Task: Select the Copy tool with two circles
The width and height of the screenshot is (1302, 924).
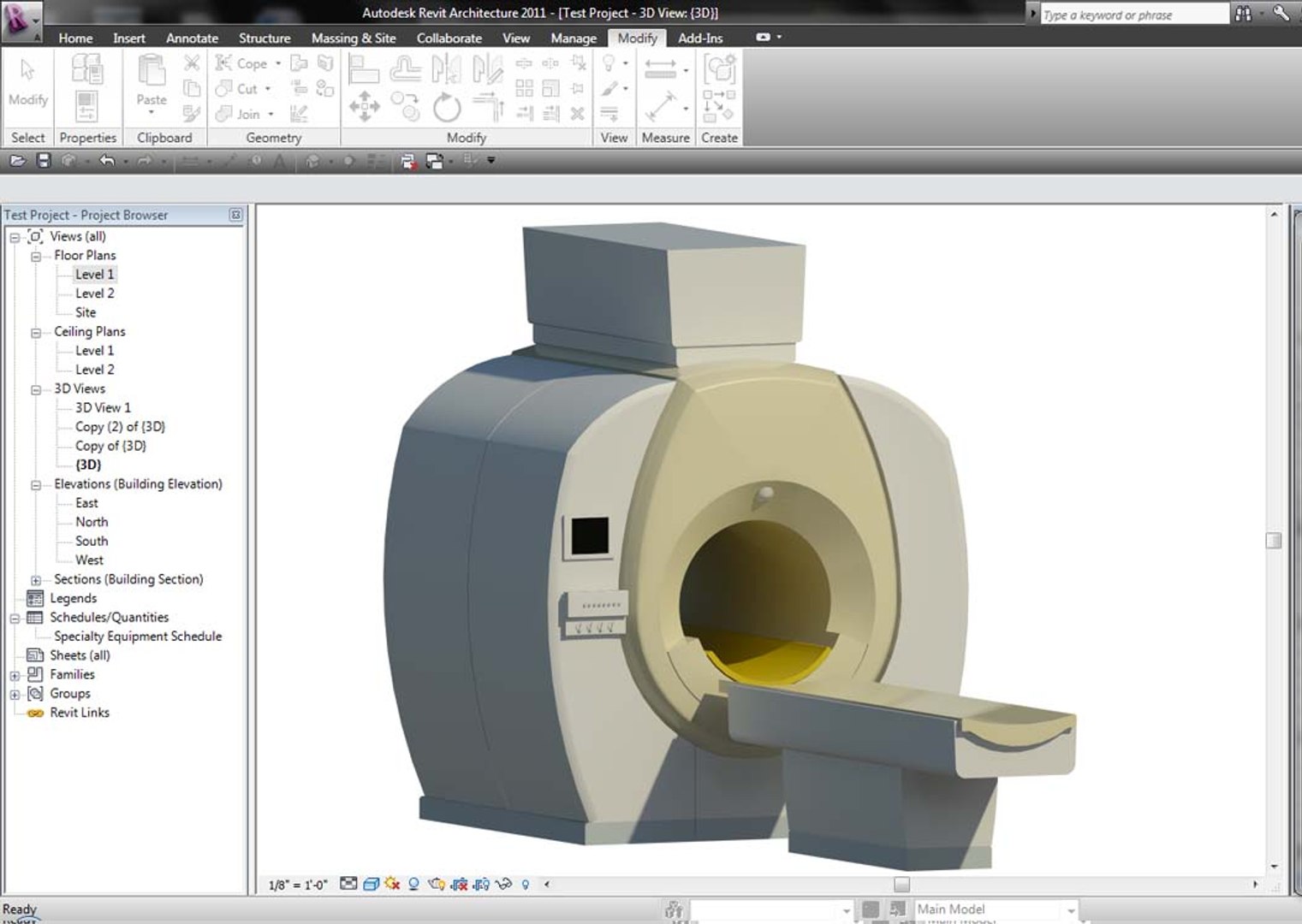Action: click(x=405, y=108)
